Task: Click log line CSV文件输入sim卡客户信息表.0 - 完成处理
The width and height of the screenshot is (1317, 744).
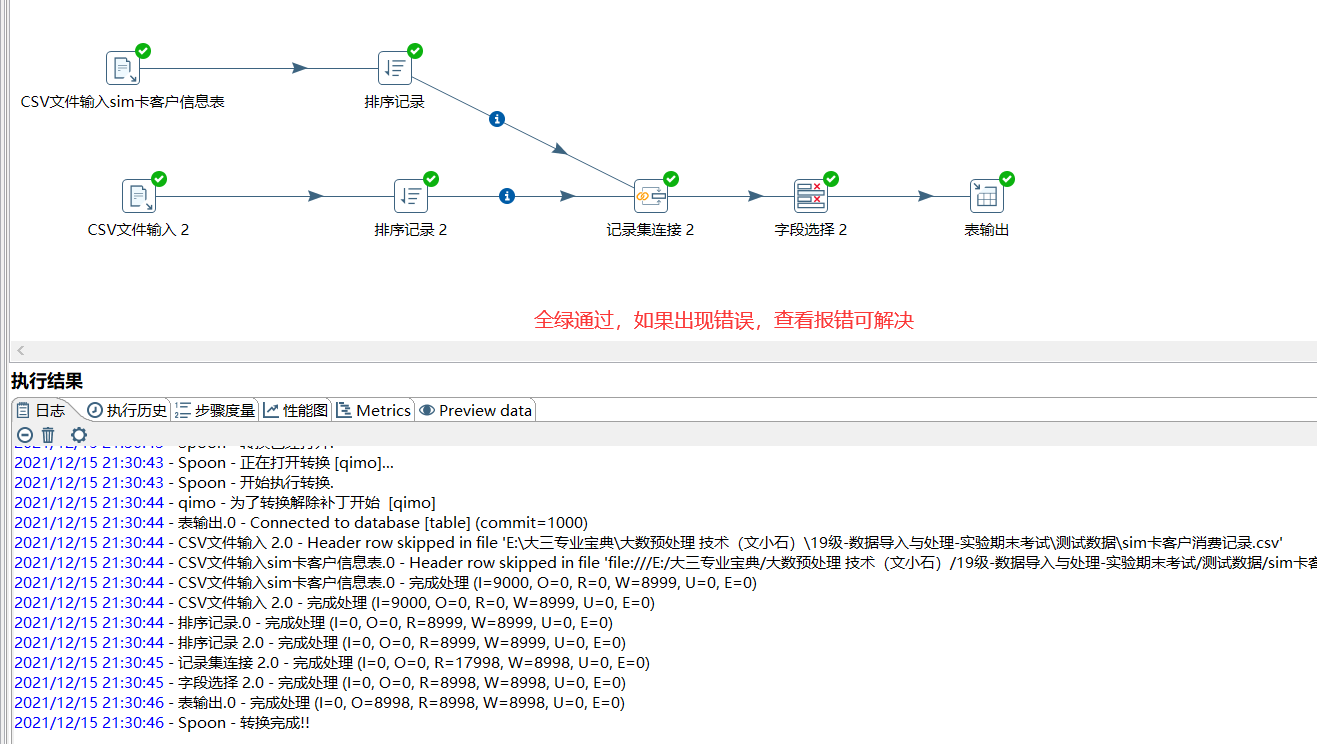Action: (385, 583)
